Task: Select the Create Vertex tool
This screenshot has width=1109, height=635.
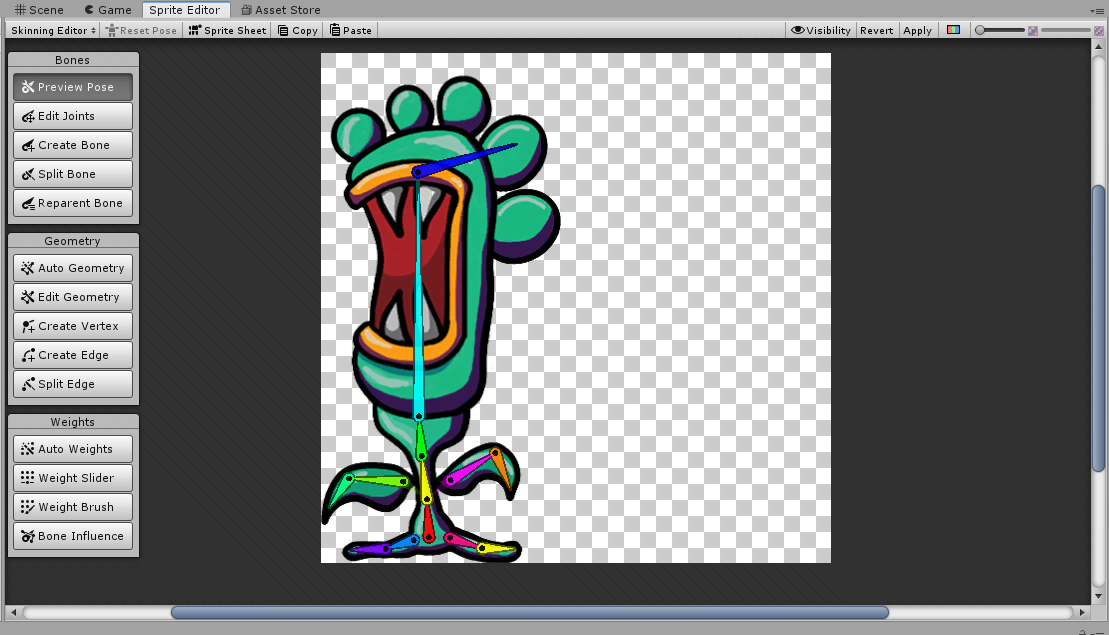Action: tap(72, 326)
